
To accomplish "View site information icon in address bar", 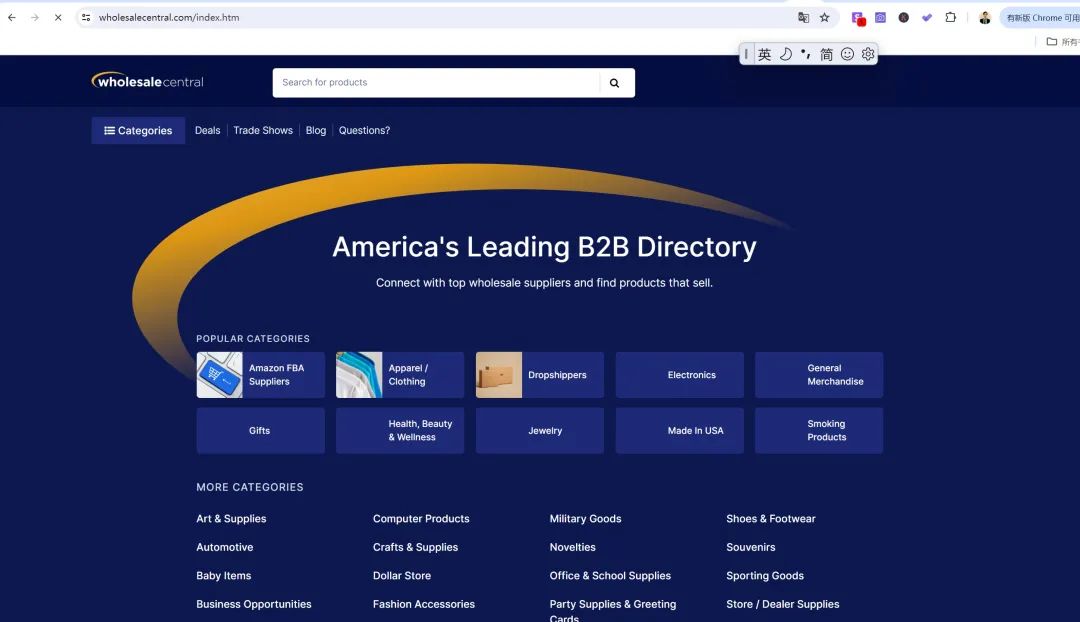I will click(x=86, y=17).
